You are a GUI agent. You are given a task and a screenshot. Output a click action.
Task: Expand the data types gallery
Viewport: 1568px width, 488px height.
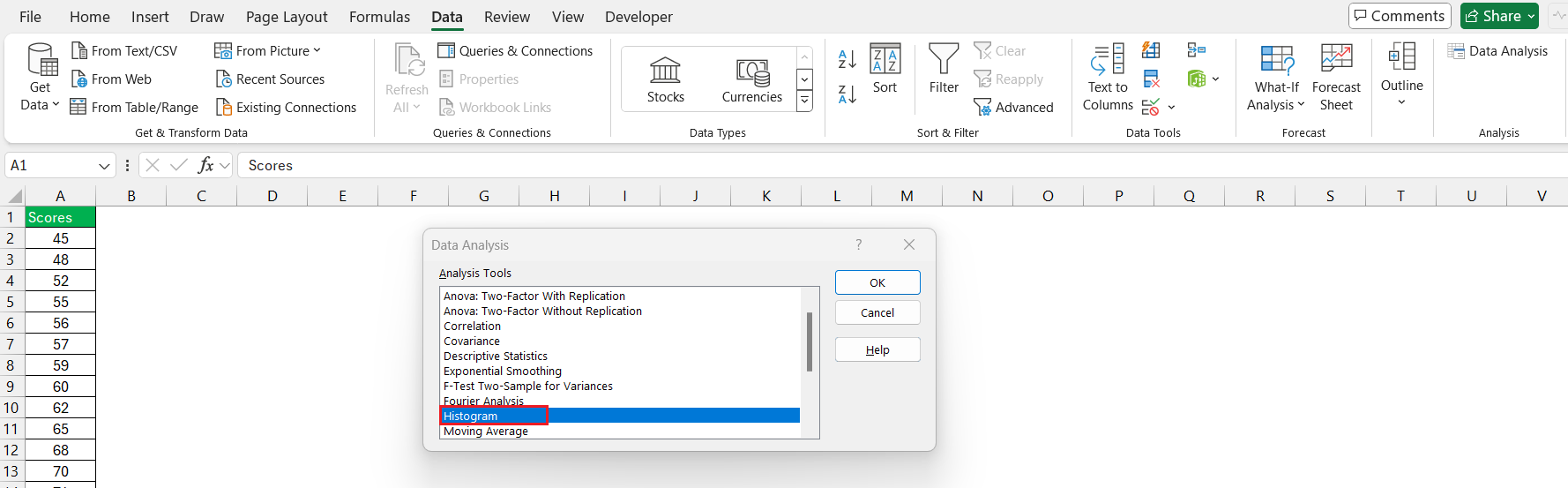(x=804, y=101)
